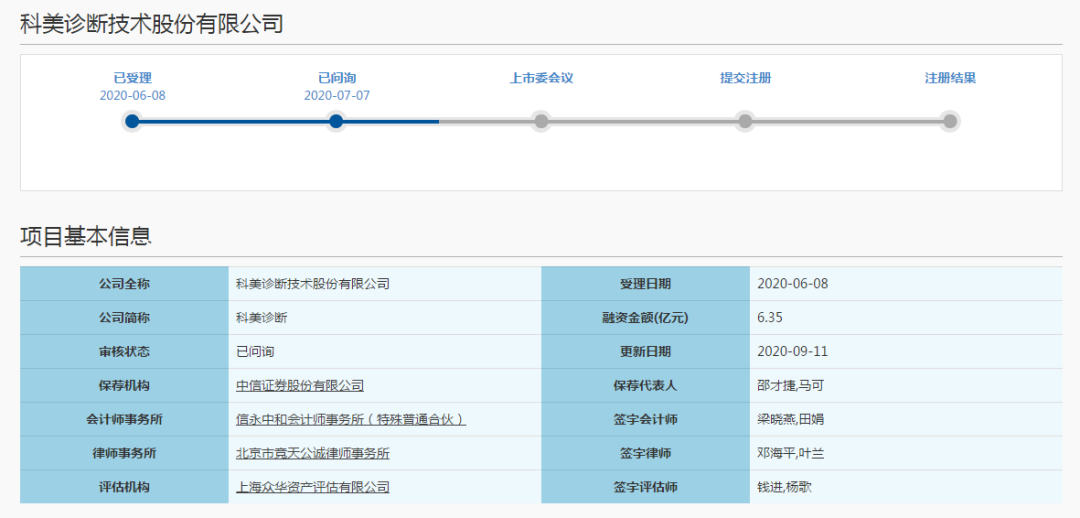Click the 2020-09-11 update date value
The width and height of the screenshot is (1080, 518).
[792, 351]
